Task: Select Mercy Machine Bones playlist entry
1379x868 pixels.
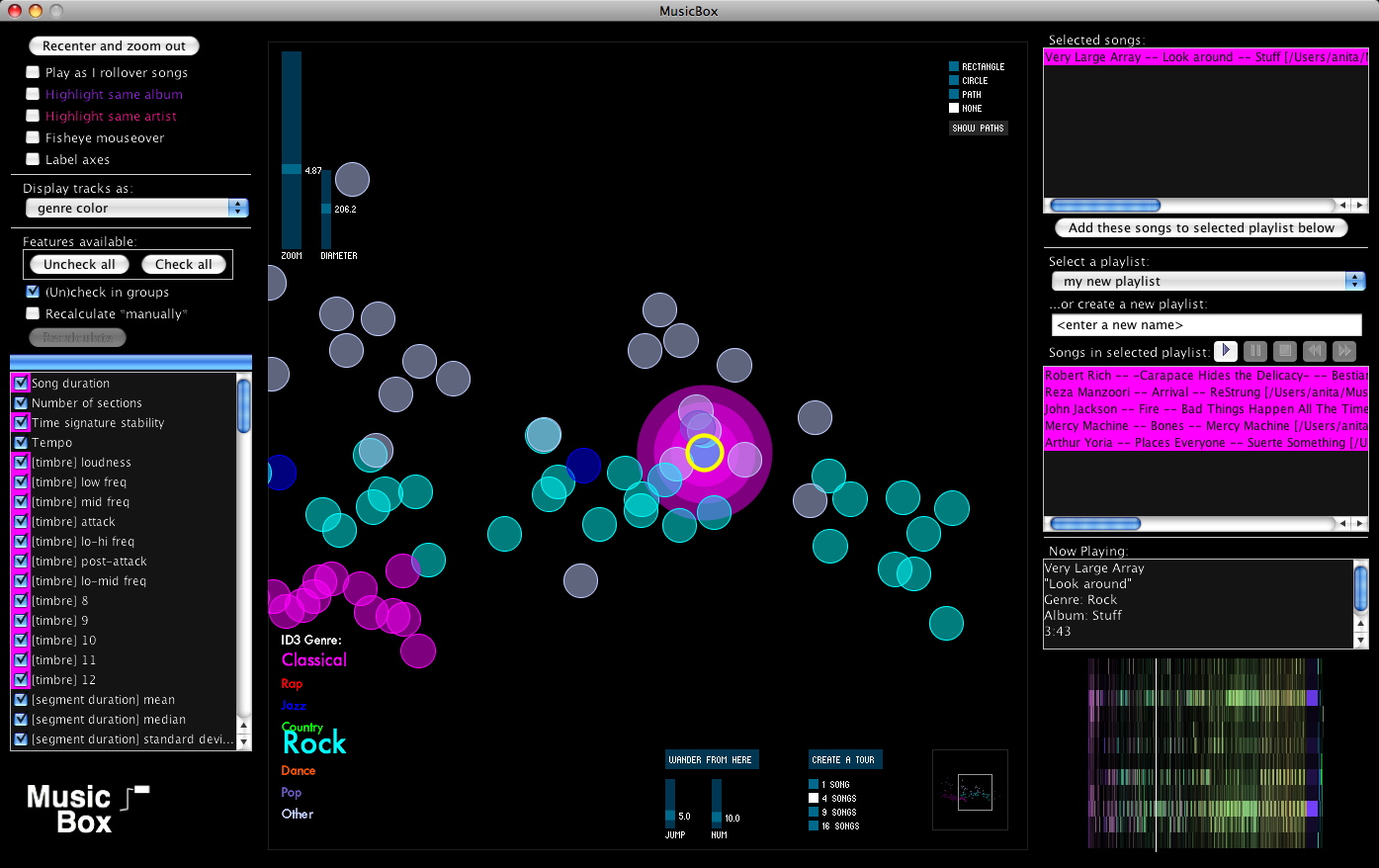Action: coord(1206,426)
